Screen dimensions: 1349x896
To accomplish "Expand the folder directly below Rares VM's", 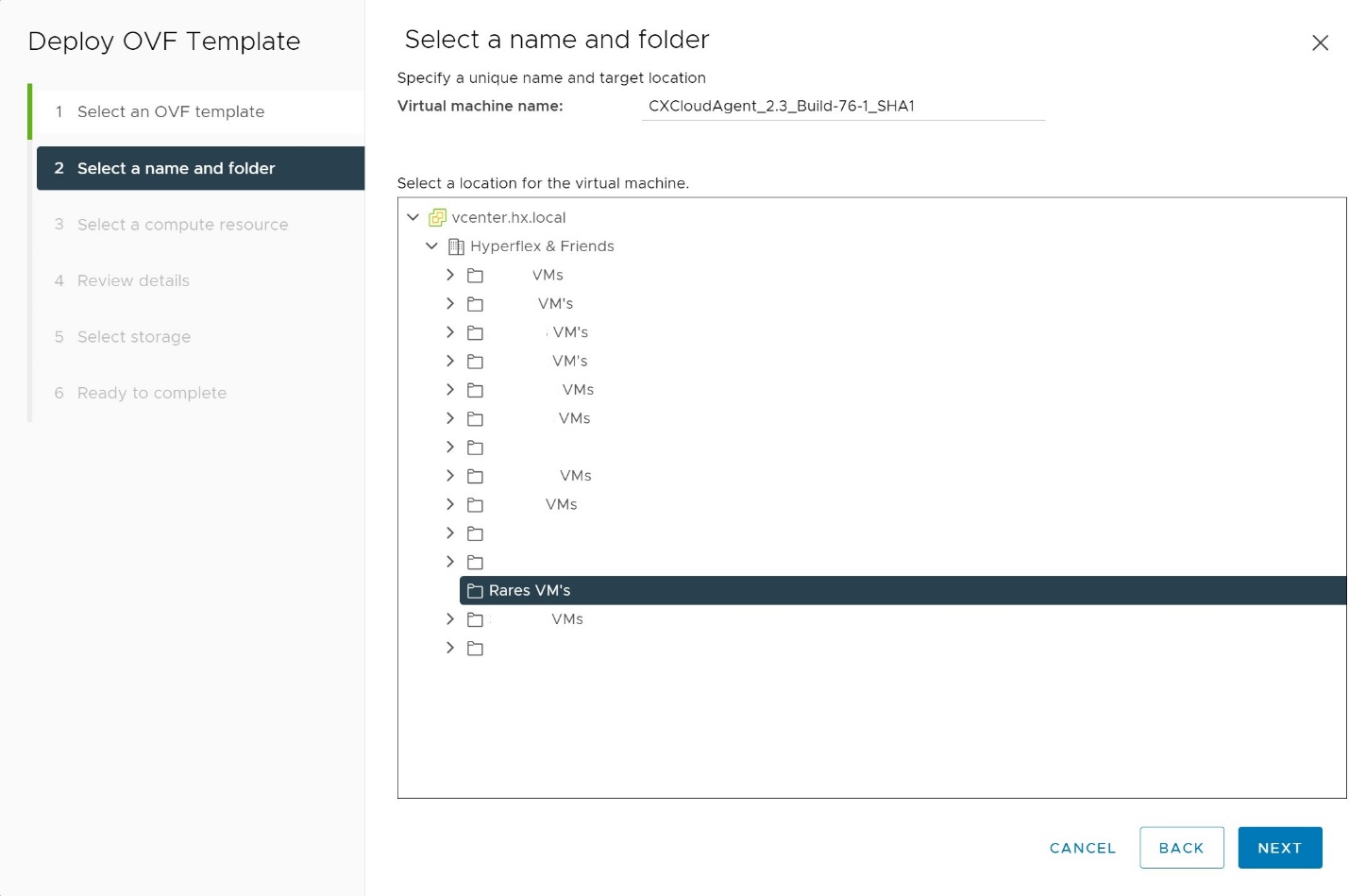I will point(450,618).
